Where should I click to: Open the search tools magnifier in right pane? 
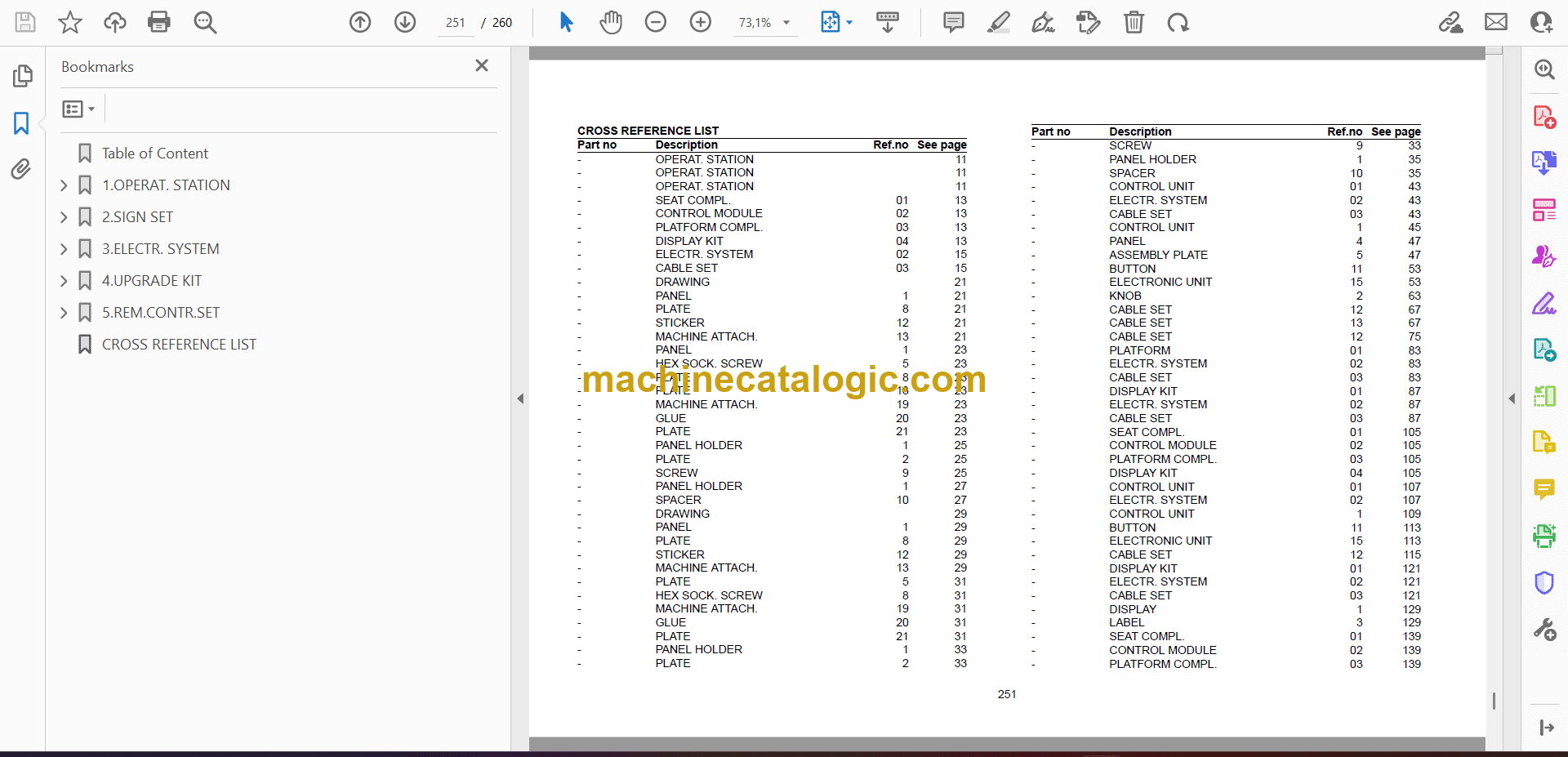(x=1544, y=69)
